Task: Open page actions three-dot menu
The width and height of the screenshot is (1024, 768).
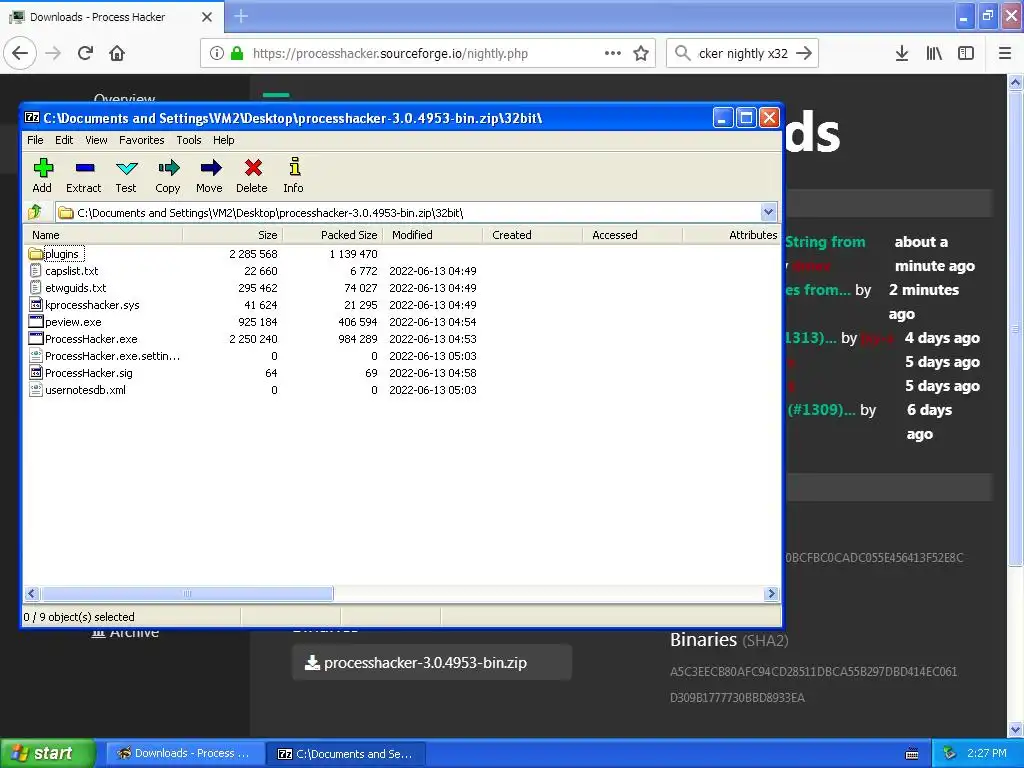Action: point(613,53)
